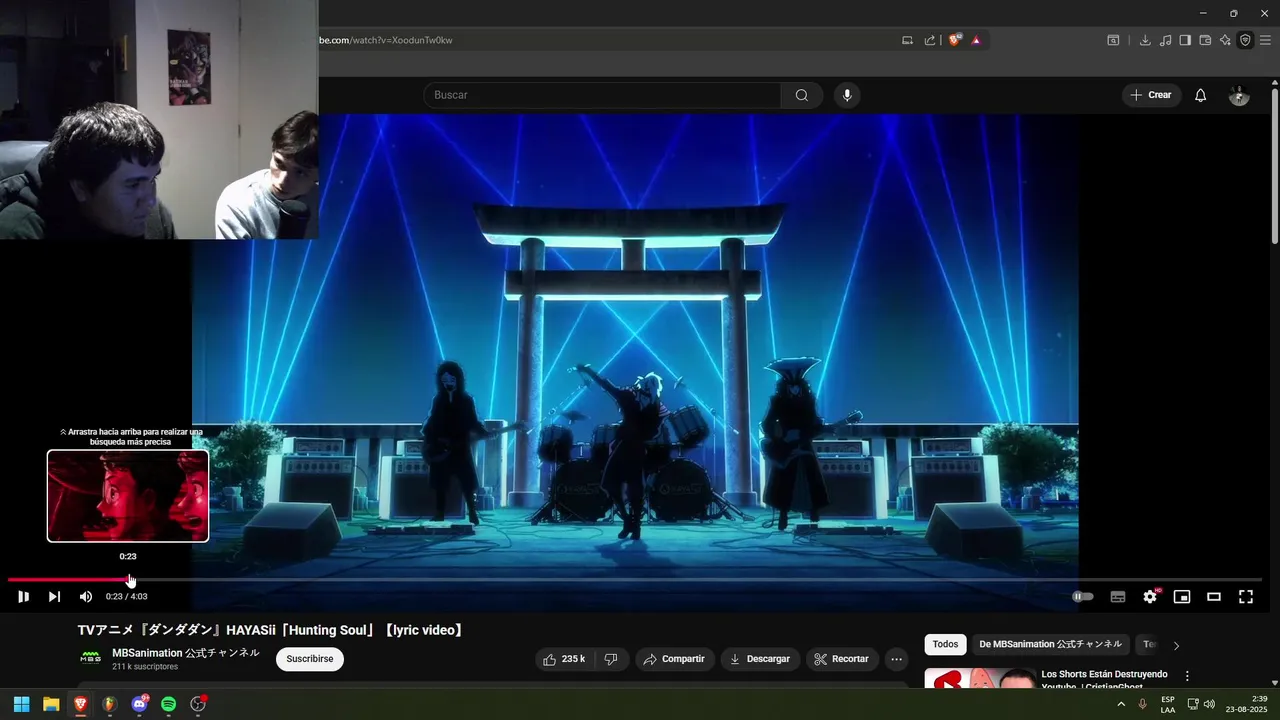This screenshot has height=720, width=1280.
Task: Click the YouTube search field Buscar
Action: (x=602, y=95)
